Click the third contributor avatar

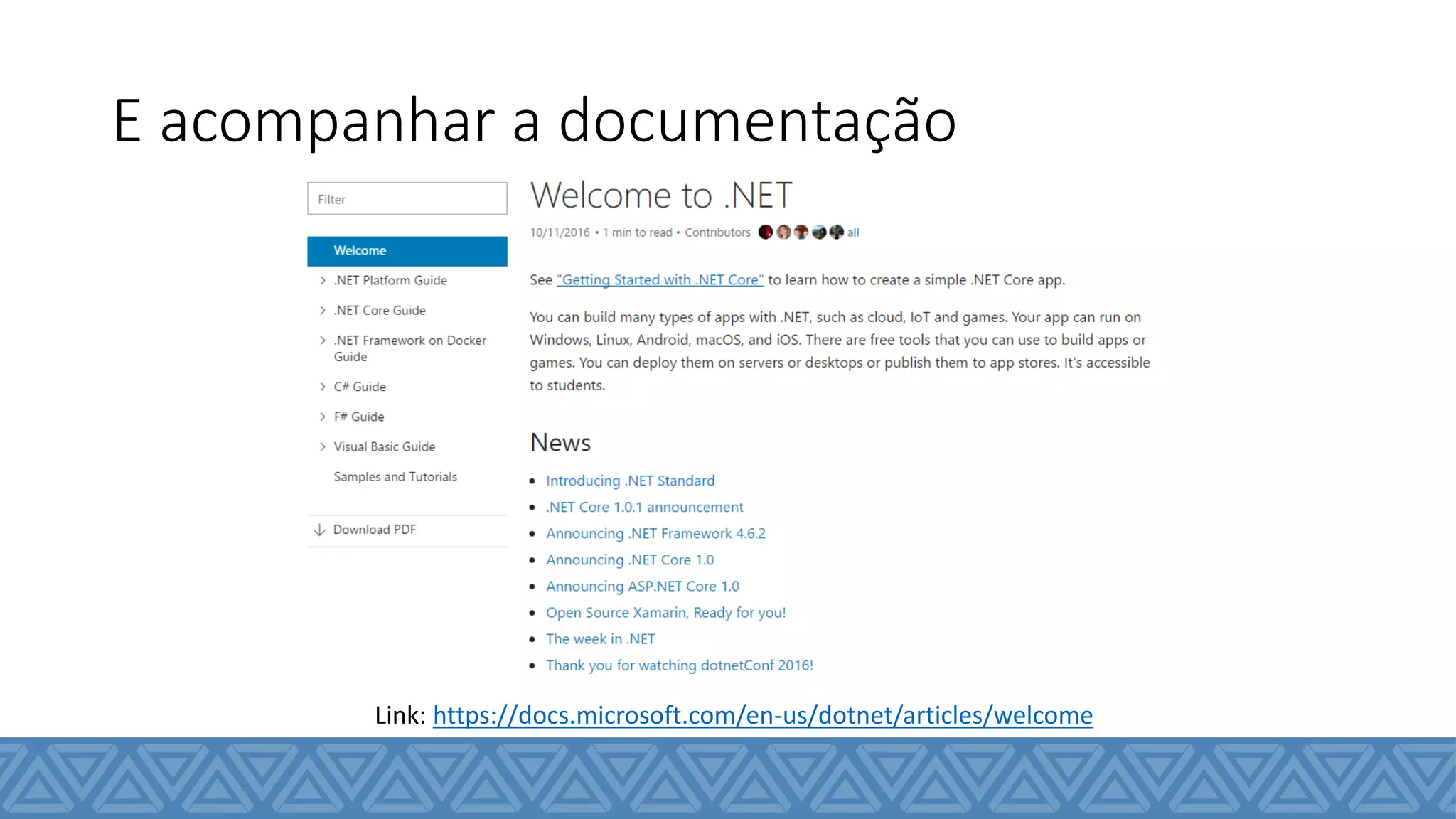click(801, 232)
